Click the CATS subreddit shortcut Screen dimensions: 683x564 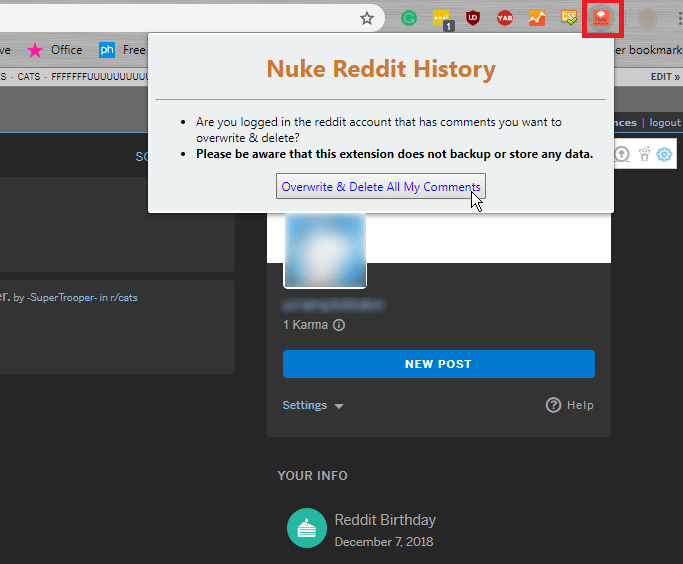(29, 77)
